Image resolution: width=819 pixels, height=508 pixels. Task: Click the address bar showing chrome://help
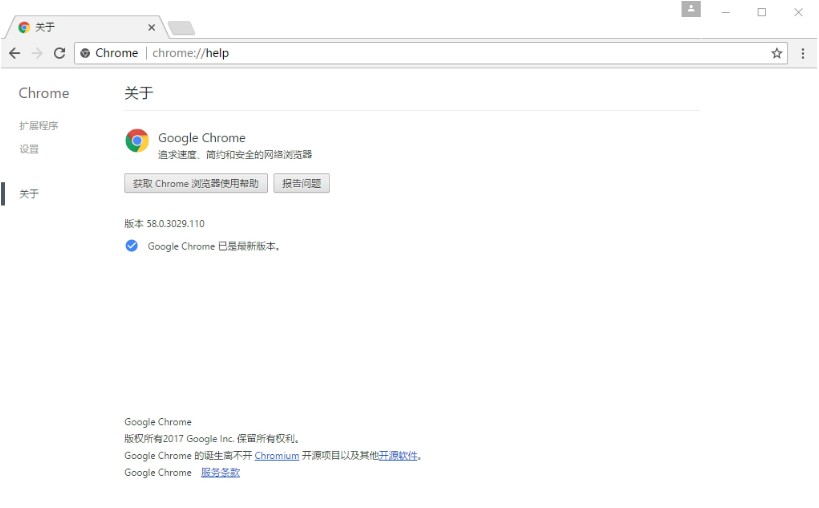431,53
